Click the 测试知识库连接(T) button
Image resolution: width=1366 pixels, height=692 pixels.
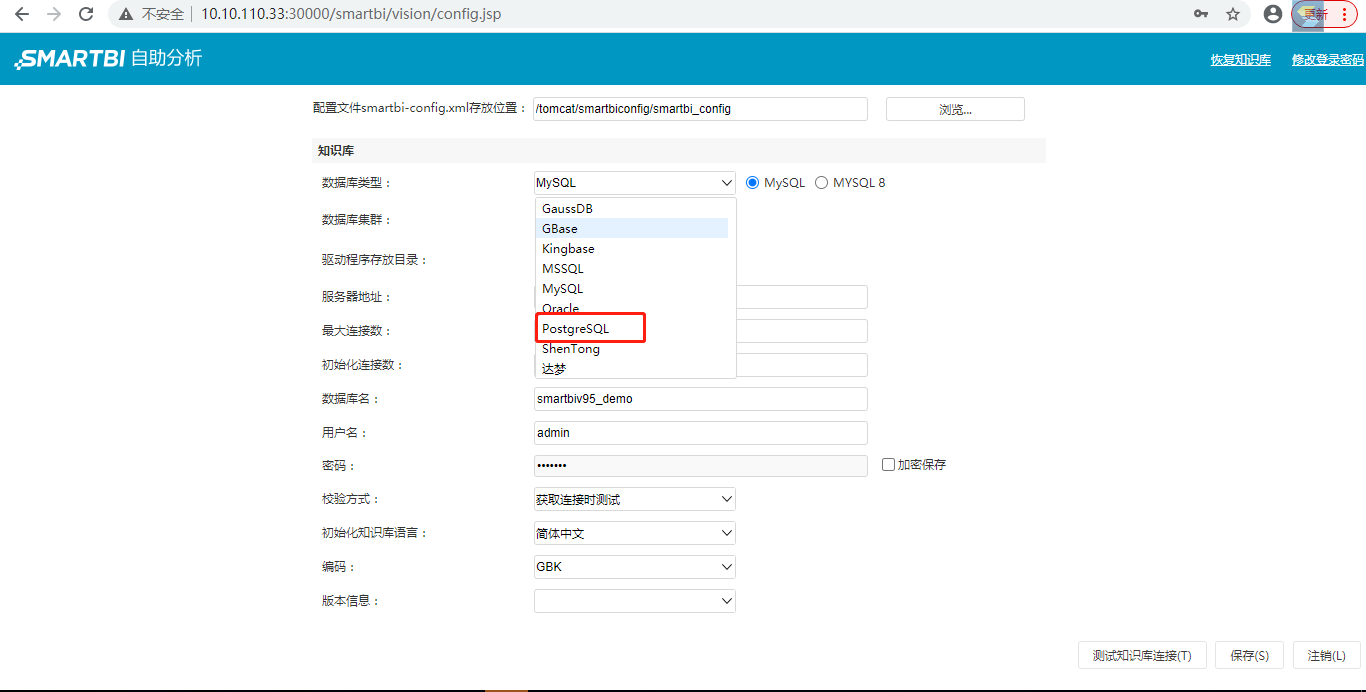[x=1142, y=655]
